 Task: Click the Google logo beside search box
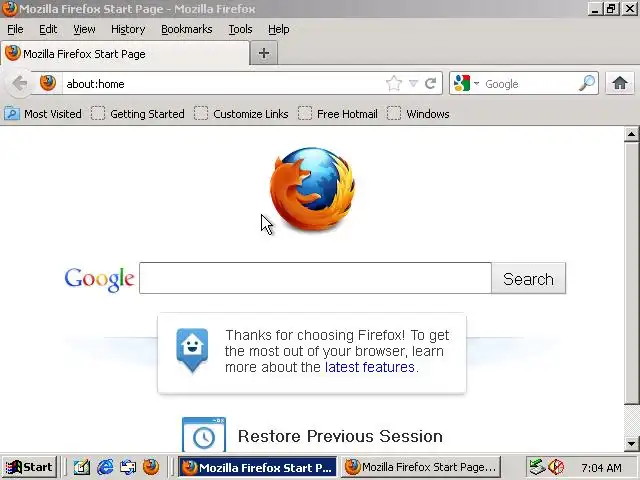click(x=99, y=279)
